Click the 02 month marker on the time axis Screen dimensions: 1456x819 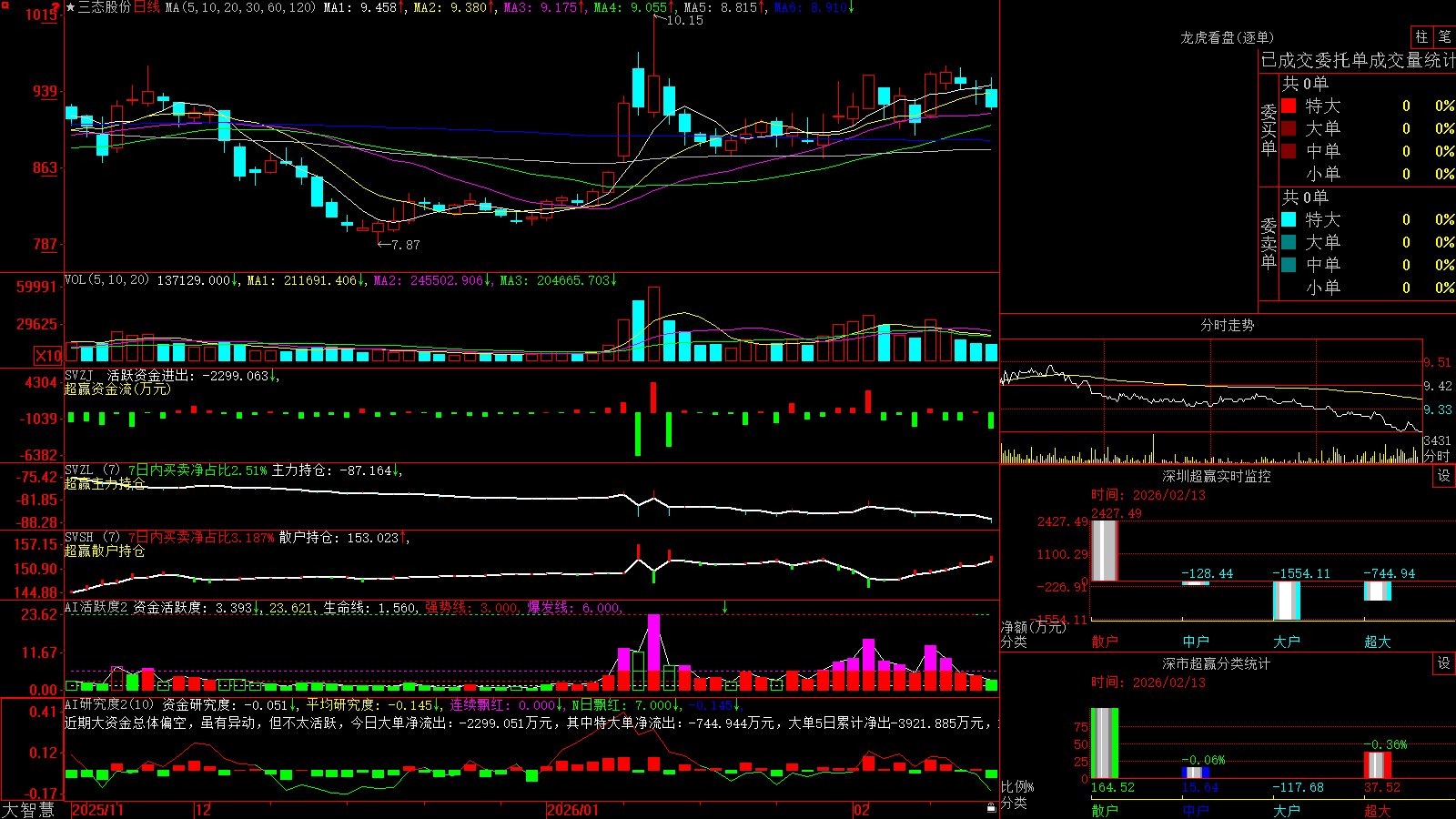861,810
